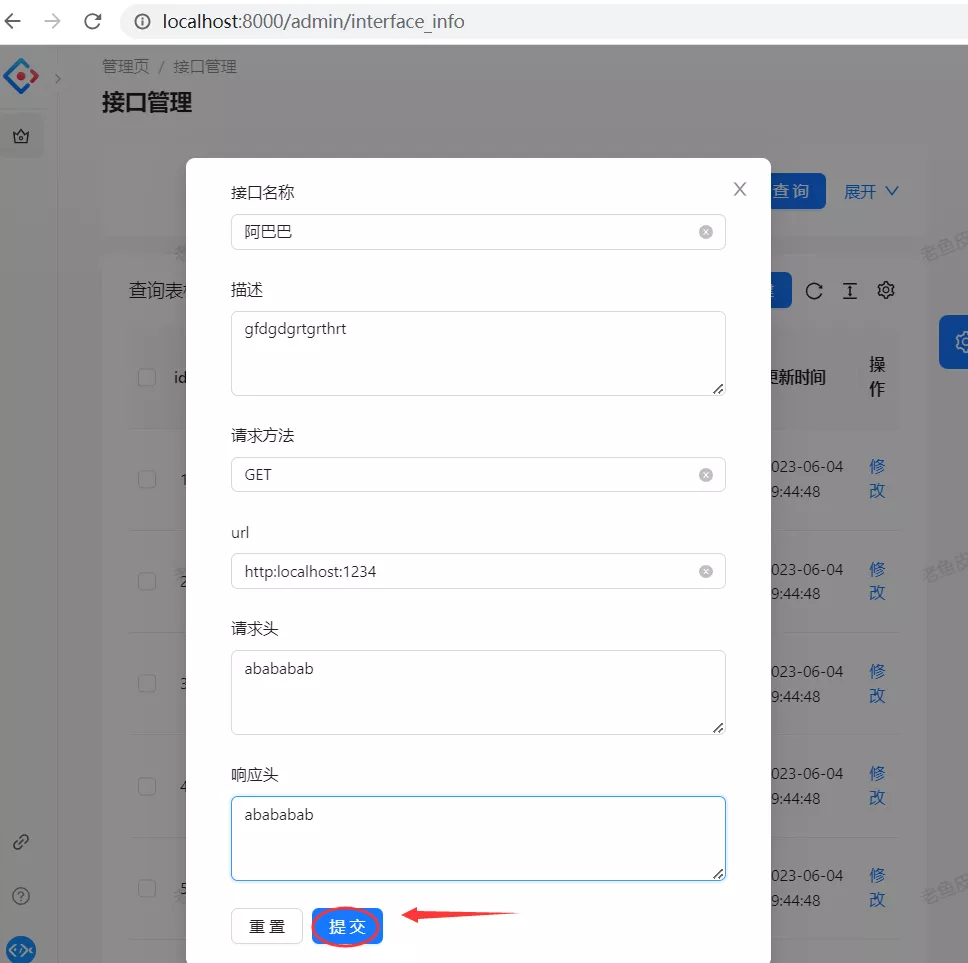Open table column settings gear
The height and width of the screenshot is (963, 968).
pos(886,290)
